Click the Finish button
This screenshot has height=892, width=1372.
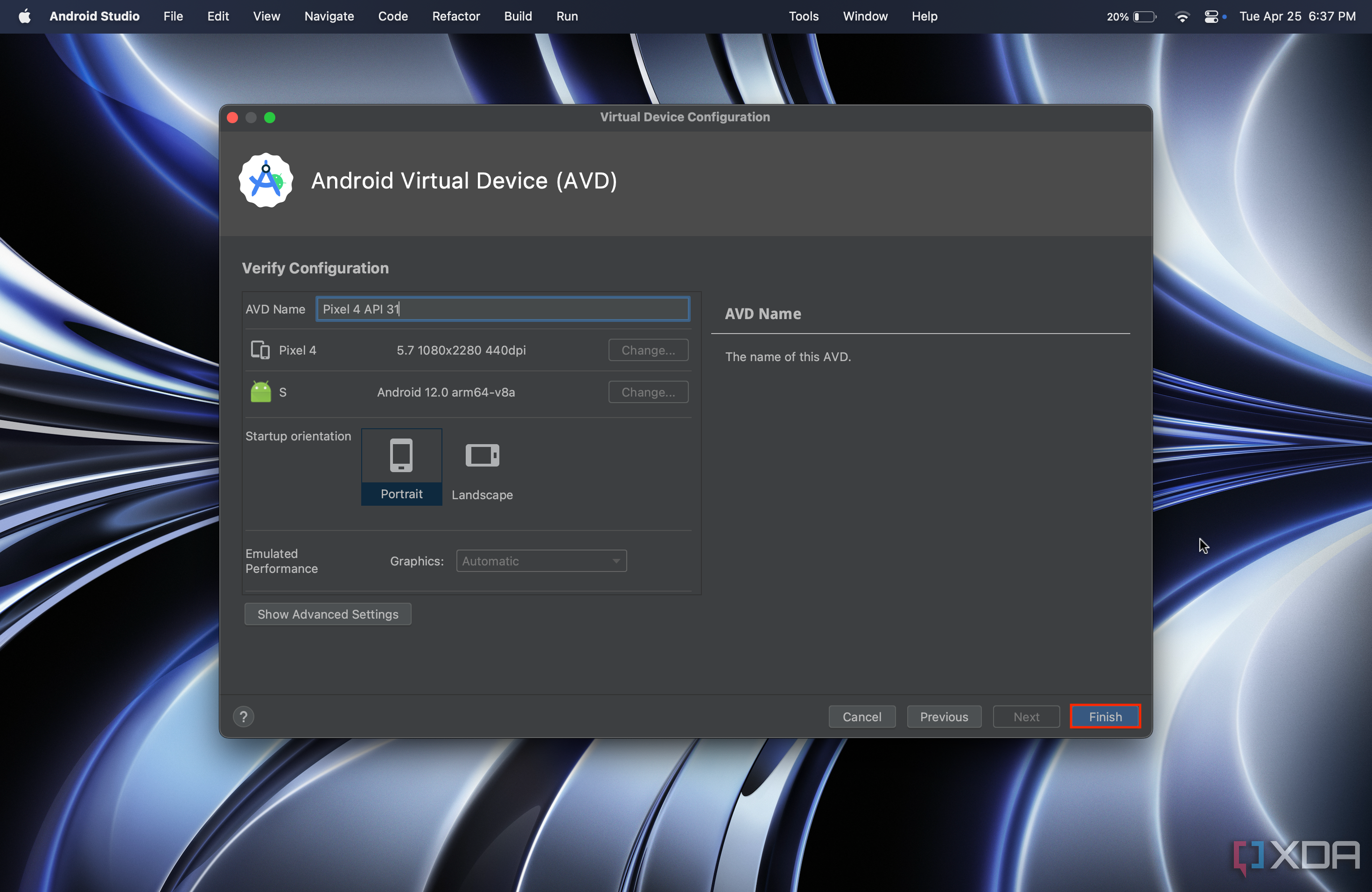tap(1105, 717)
